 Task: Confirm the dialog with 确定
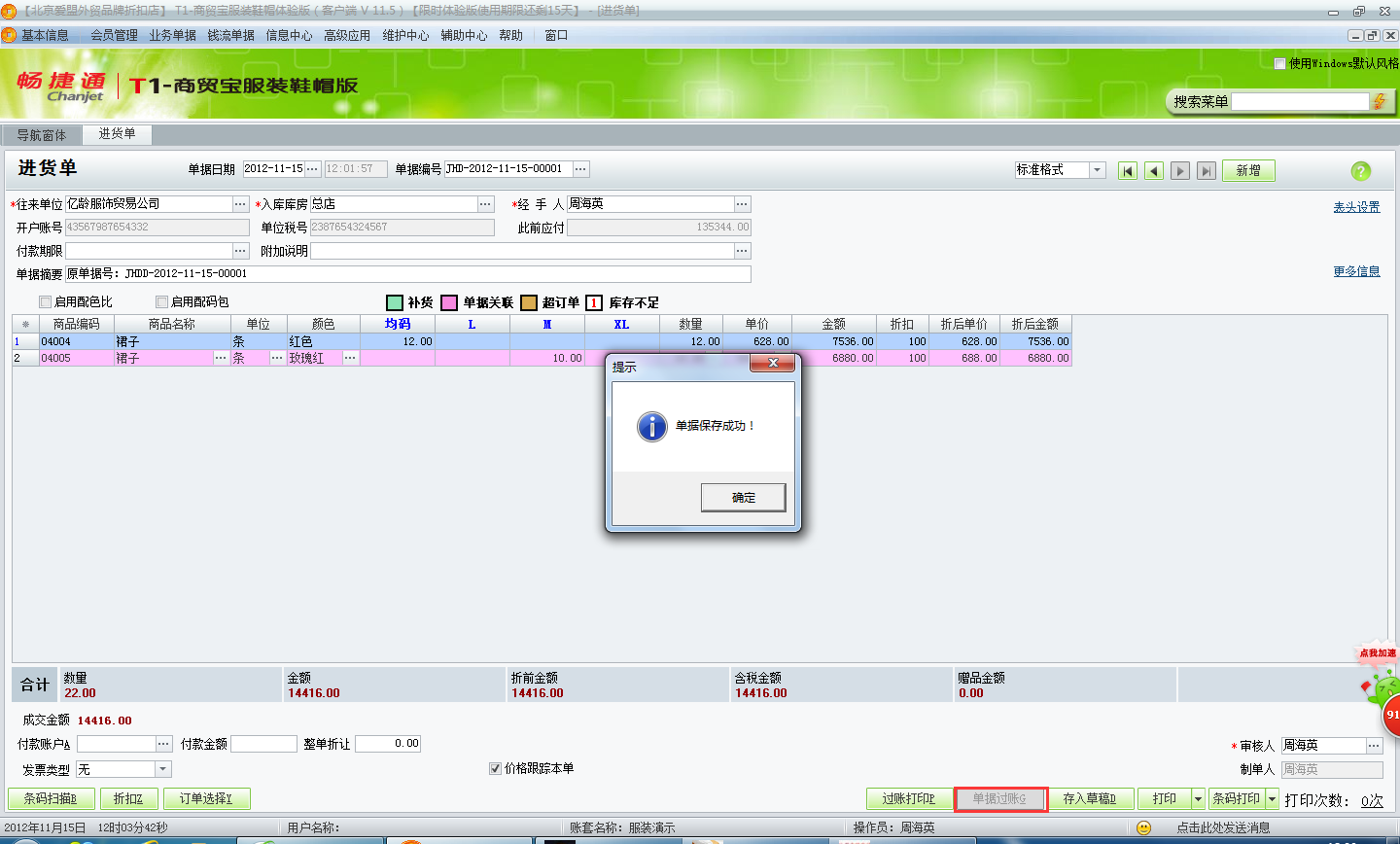pos(744,497)
